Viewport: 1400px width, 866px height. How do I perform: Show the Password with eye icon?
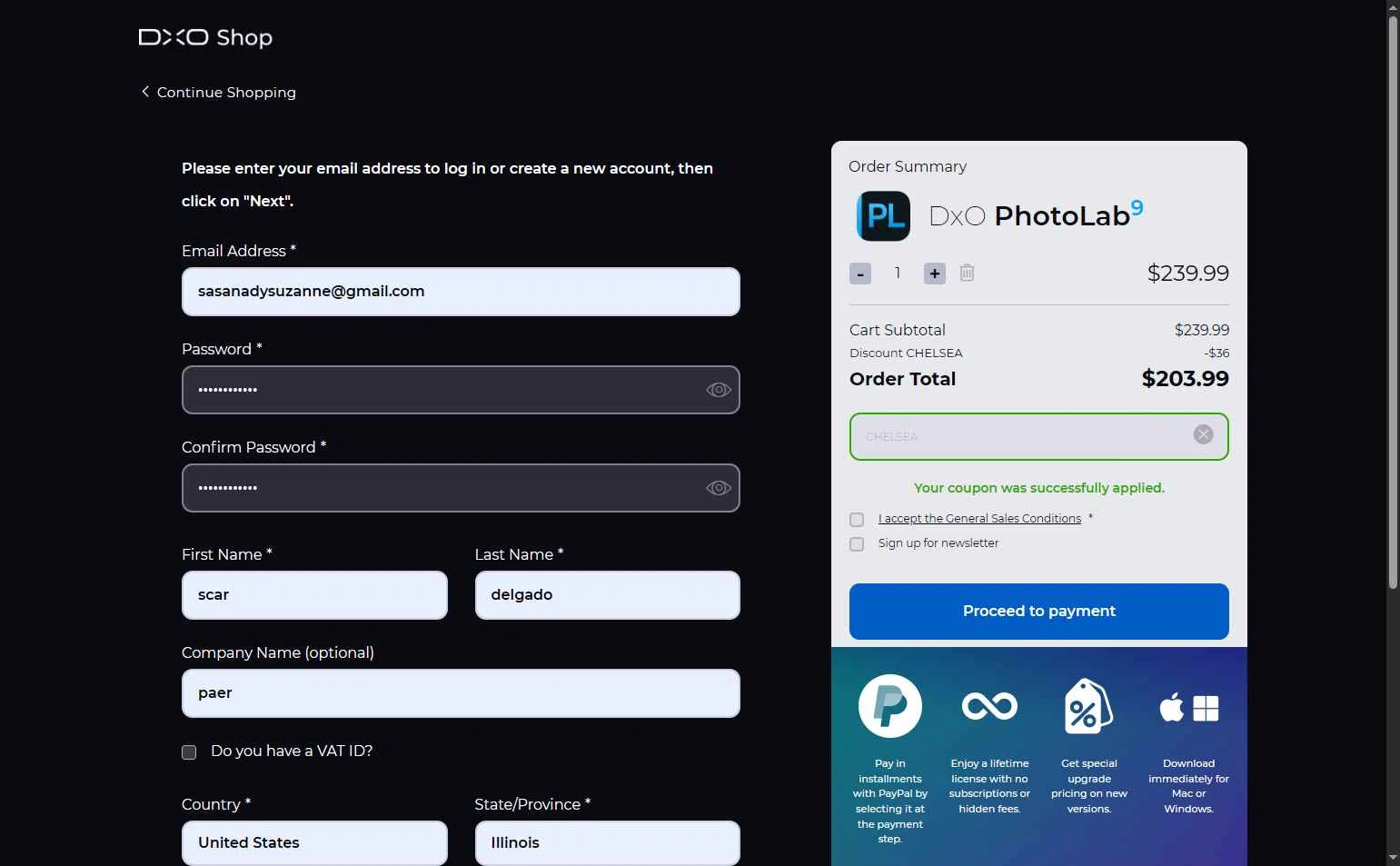coord(718,390)
